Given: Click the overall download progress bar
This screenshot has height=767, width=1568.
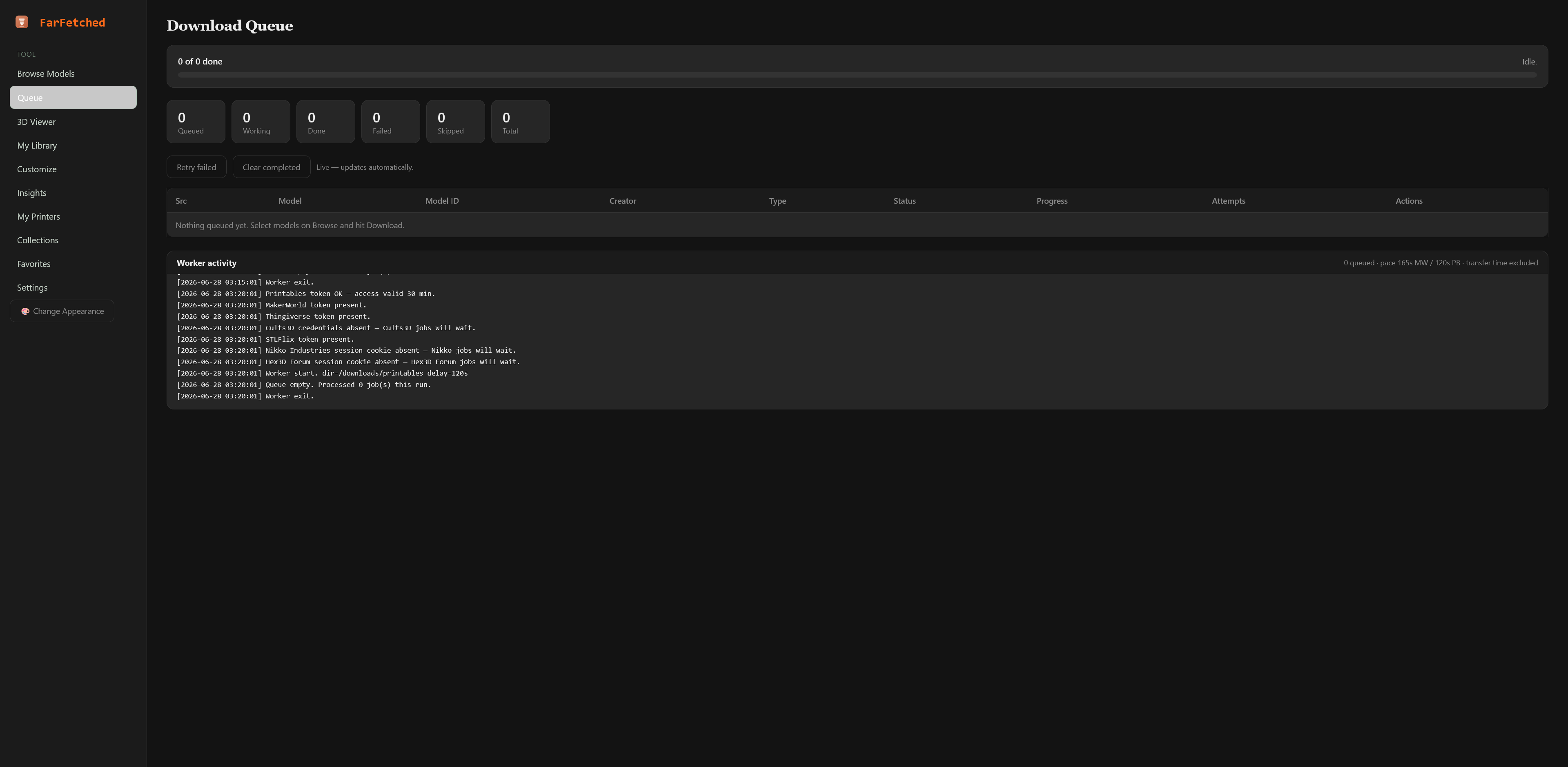Looking at the screenshot, I should (857, 75).
